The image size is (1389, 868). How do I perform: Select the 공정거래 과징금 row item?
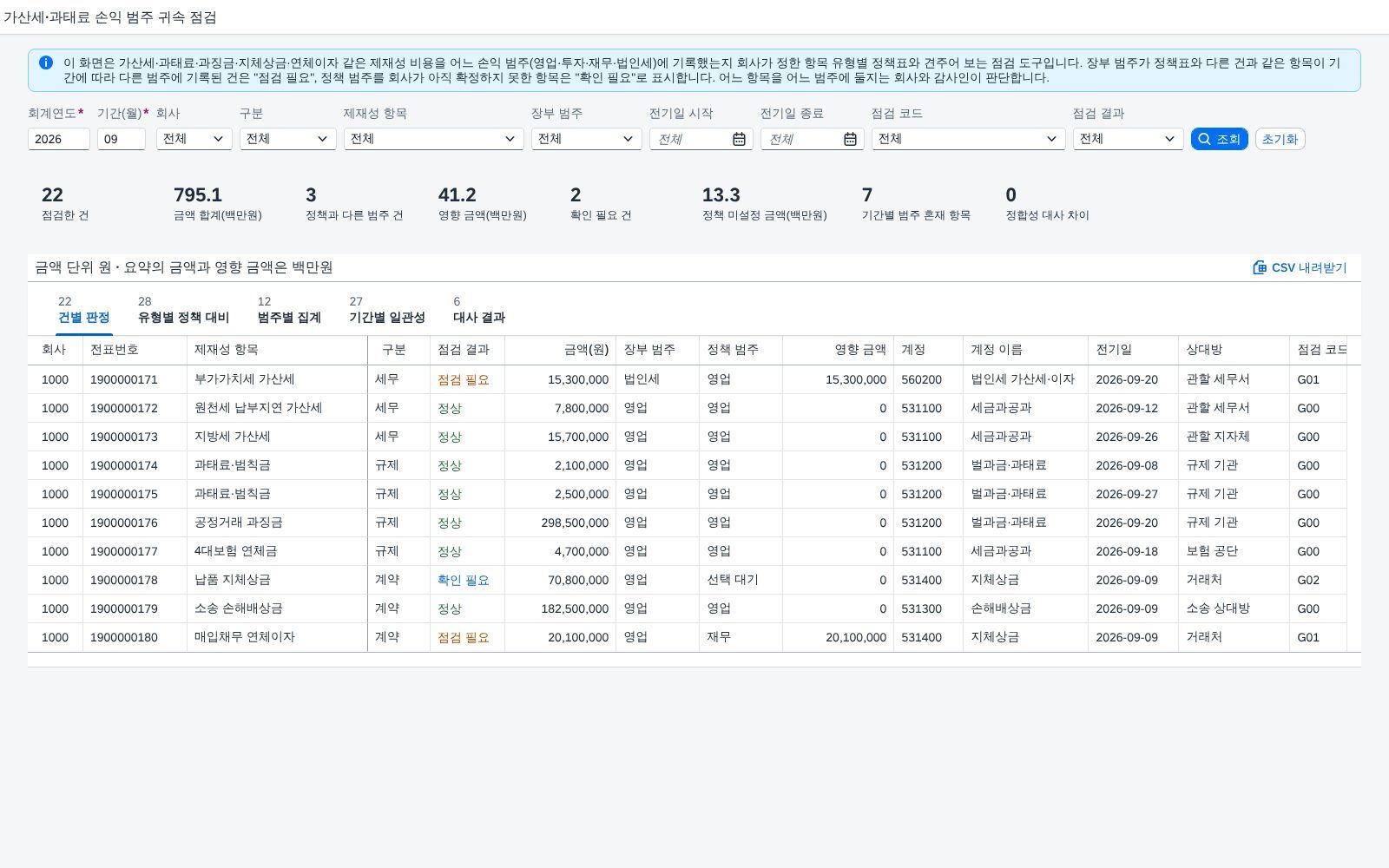(239, 523)
